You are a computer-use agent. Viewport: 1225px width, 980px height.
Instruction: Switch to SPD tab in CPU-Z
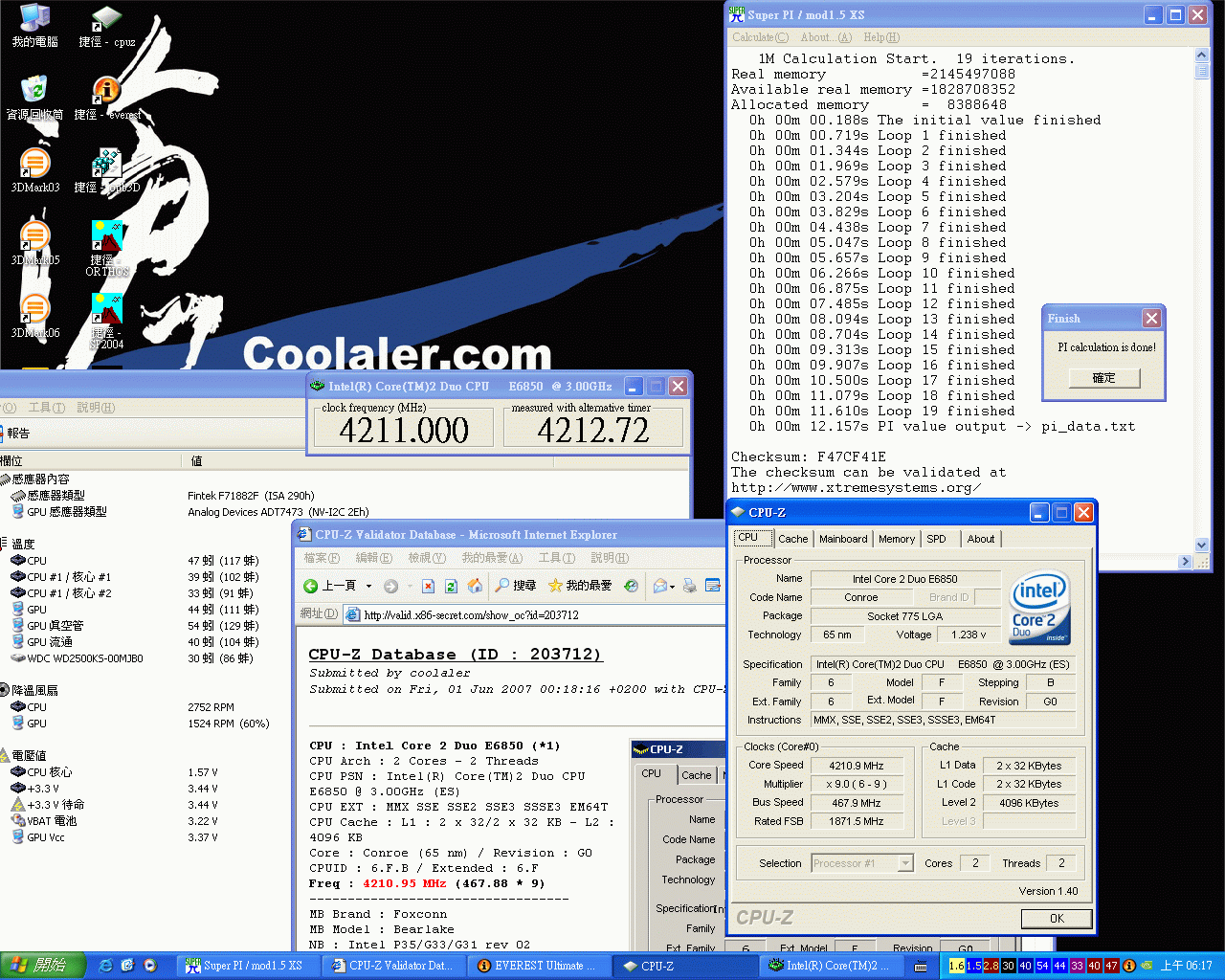[x=936, y=539]
